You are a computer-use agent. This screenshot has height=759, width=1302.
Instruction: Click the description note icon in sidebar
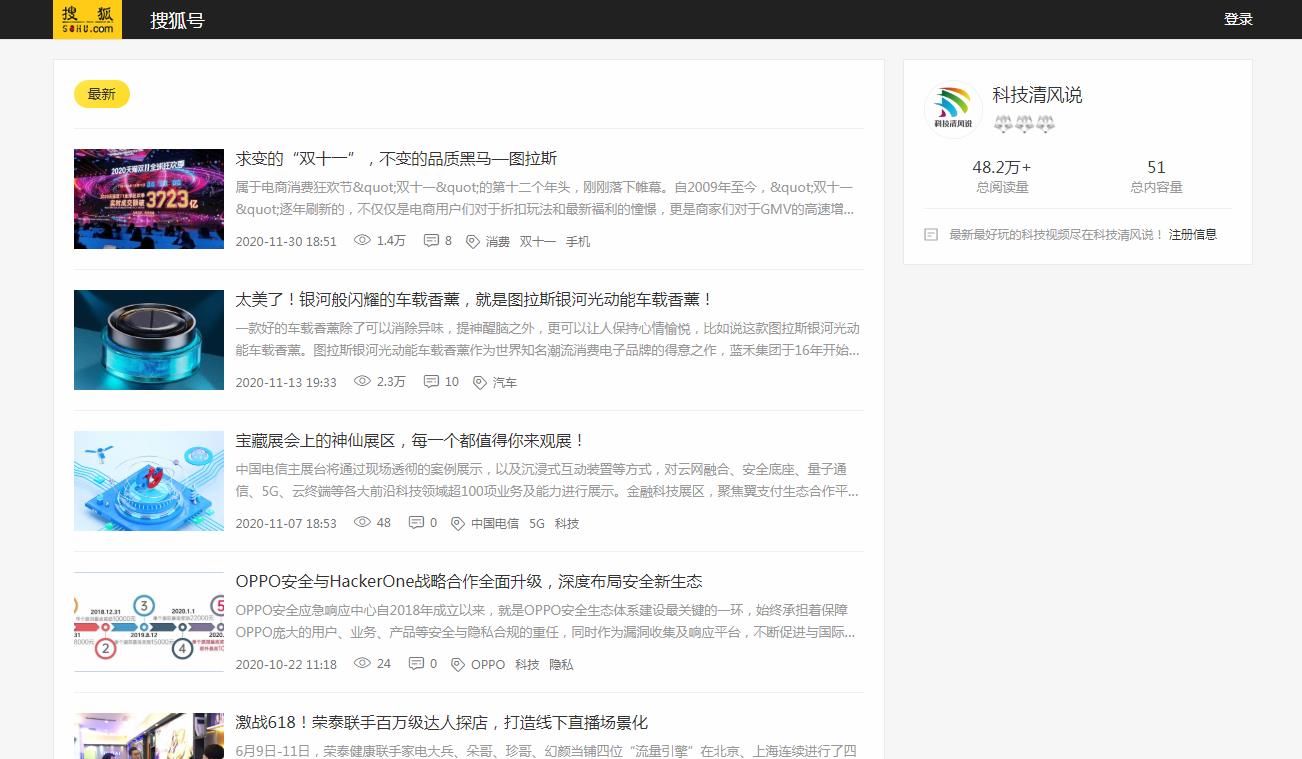pyautogui.click(x=931, y=234)
